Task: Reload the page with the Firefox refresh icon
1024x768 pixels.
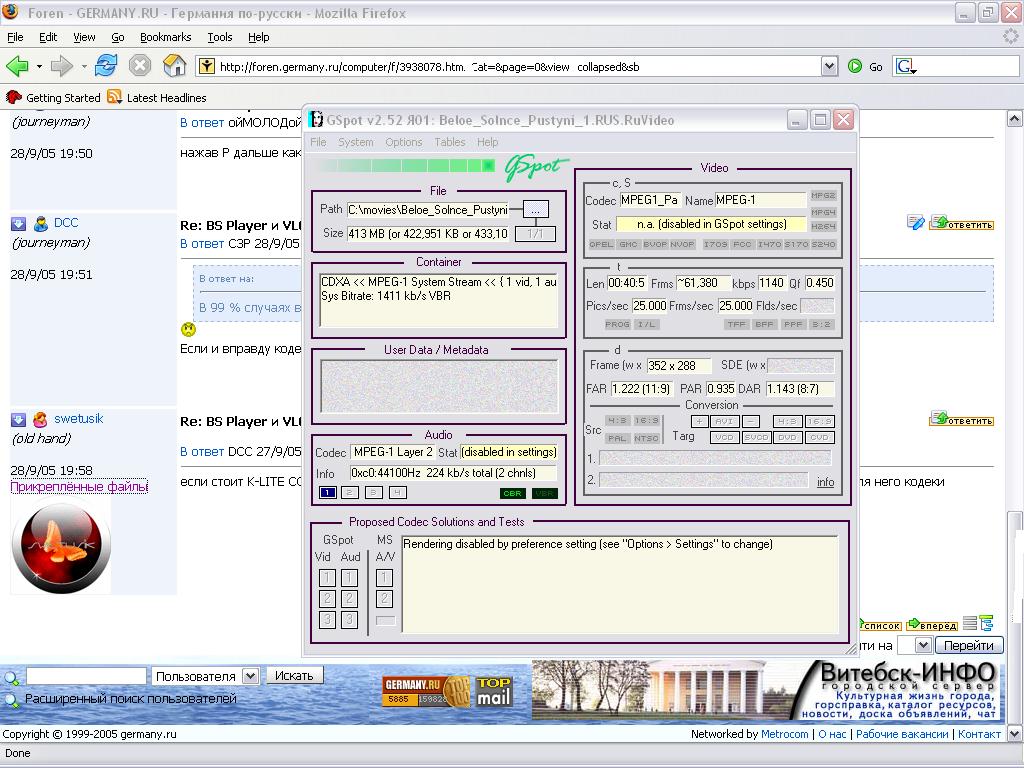Action: click(x=106, y=66)
